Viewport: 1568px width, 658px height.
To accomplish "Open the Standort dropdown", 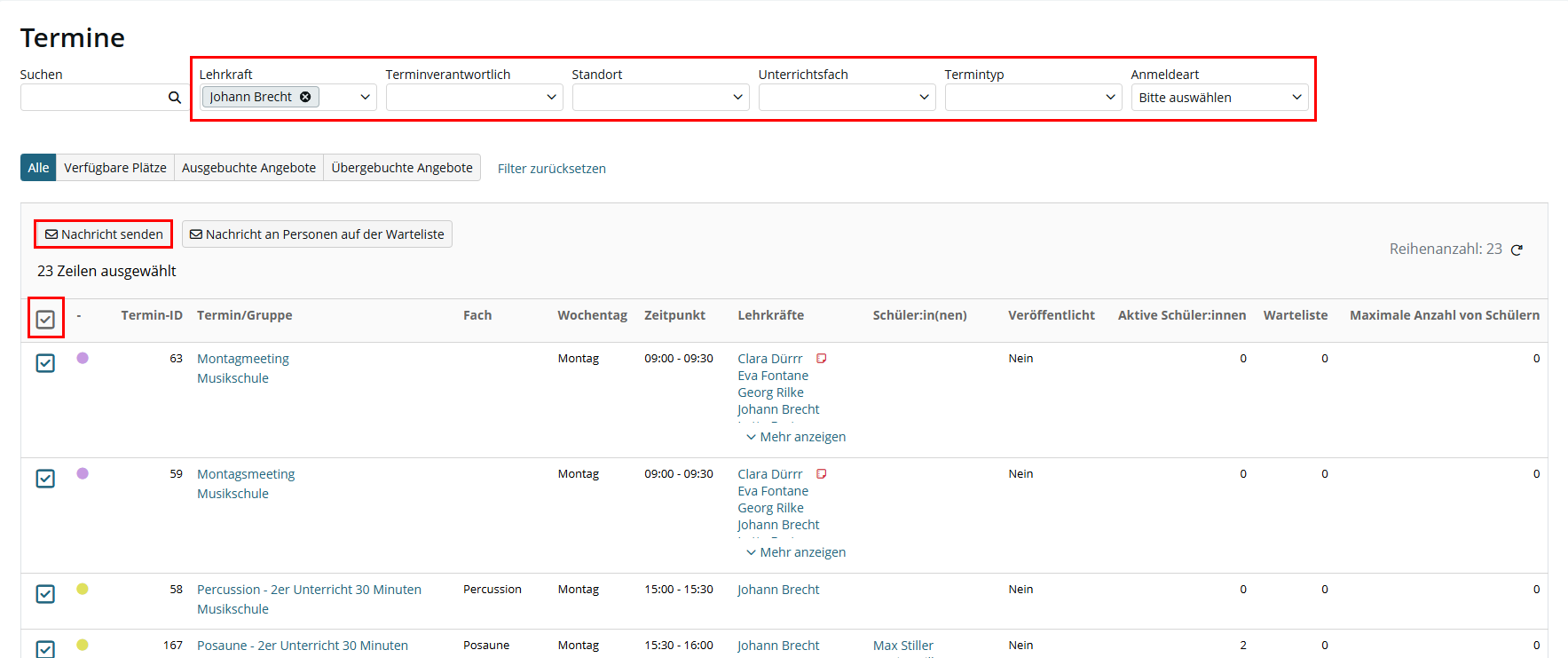I will click(x=660, y=97).
